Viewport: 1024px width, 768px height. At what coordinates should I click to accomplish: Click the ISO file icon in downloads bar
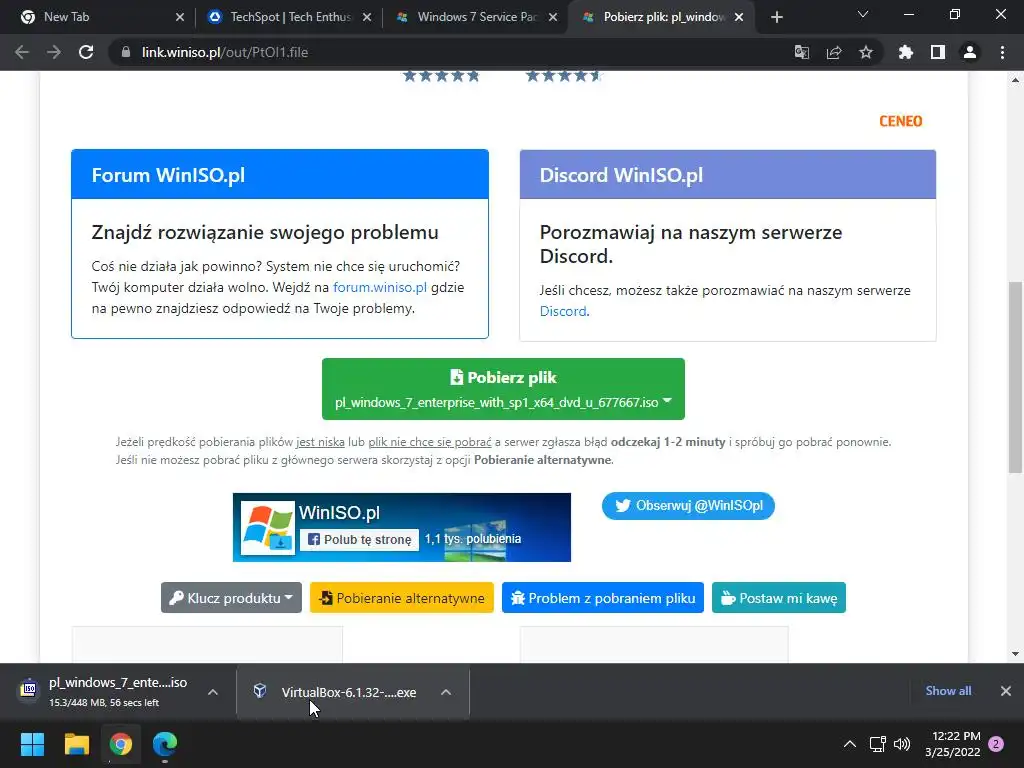click(29, 689)
